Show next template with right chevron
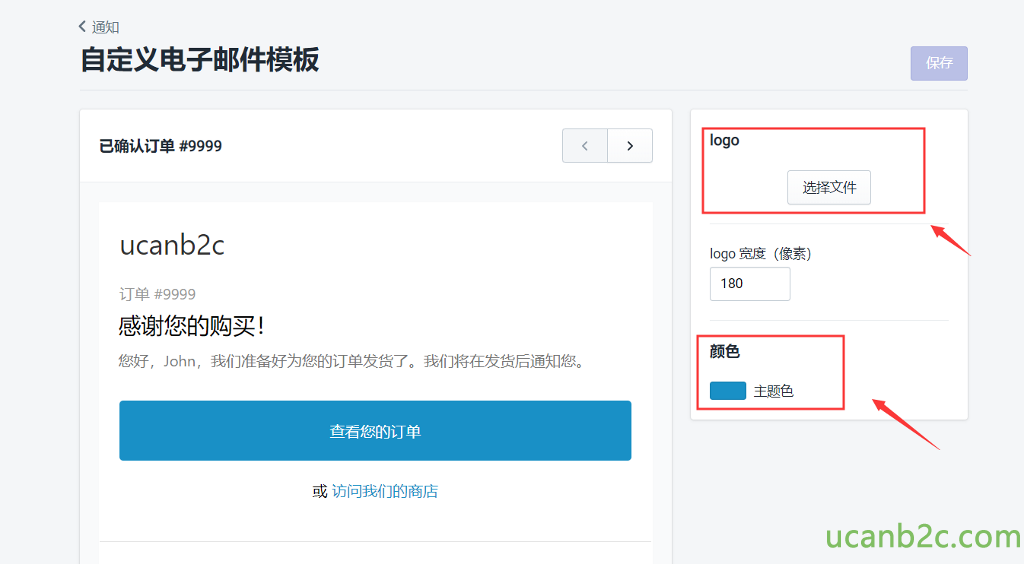Screen dimensions: 1024x564 (630, 146)
